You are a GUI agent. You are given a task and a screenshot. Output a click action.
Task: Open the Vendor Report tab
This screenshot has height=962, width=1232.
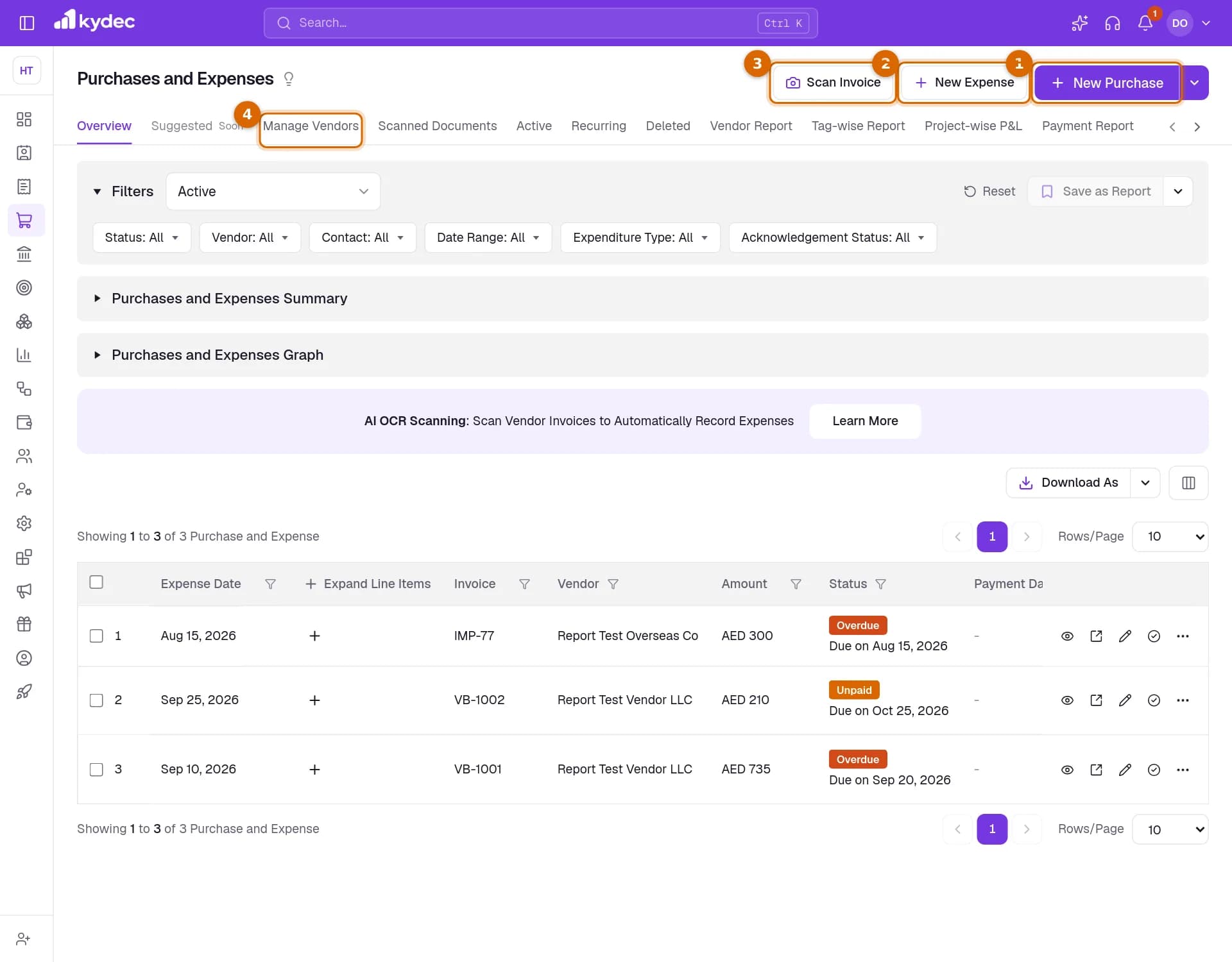click(x=751, y=126)
